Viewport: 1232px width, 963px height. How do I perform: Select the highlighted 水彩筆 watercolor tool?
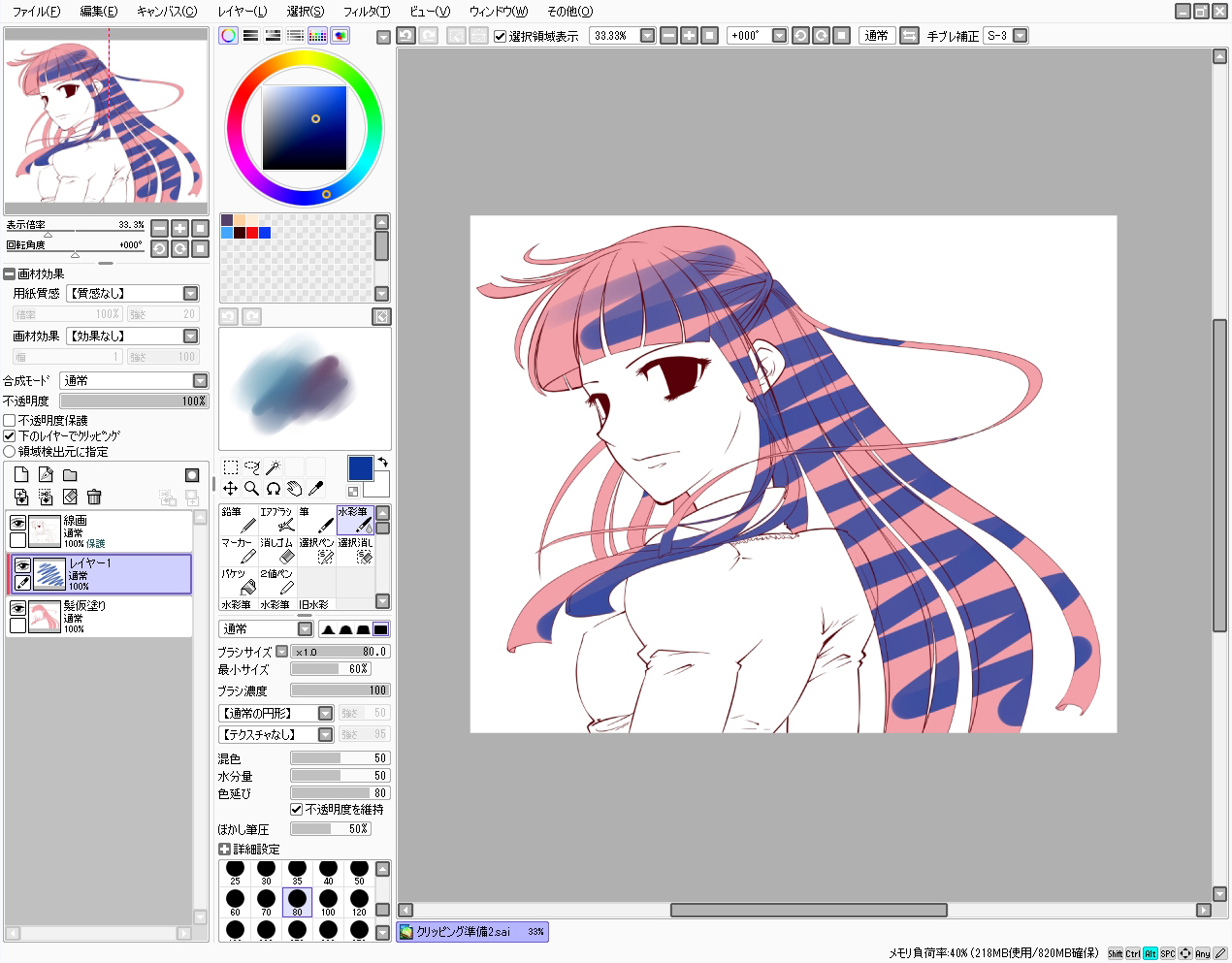tap(355, 520)
